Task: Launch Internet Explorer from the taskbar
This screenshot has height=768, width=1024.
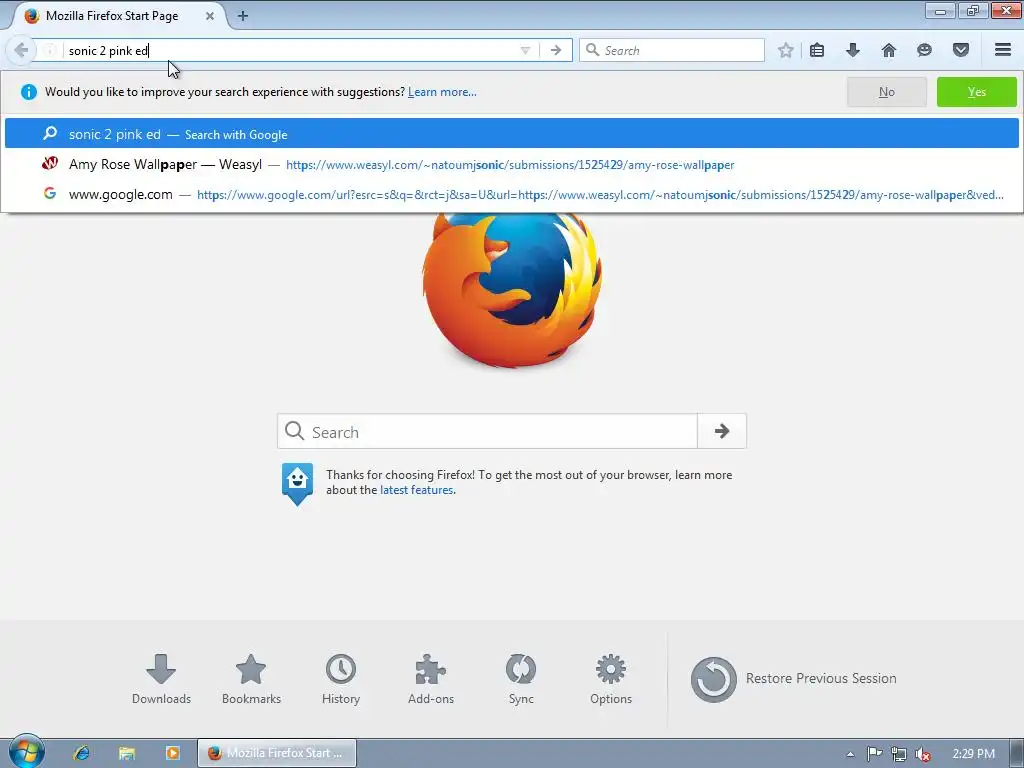Action: coord(82,753)
